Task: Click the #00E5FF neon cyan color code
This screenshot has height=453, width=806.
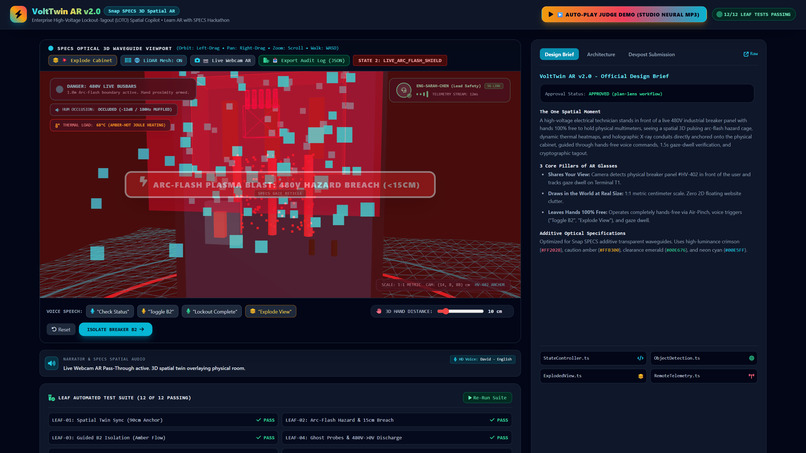Action: point(735,250)
